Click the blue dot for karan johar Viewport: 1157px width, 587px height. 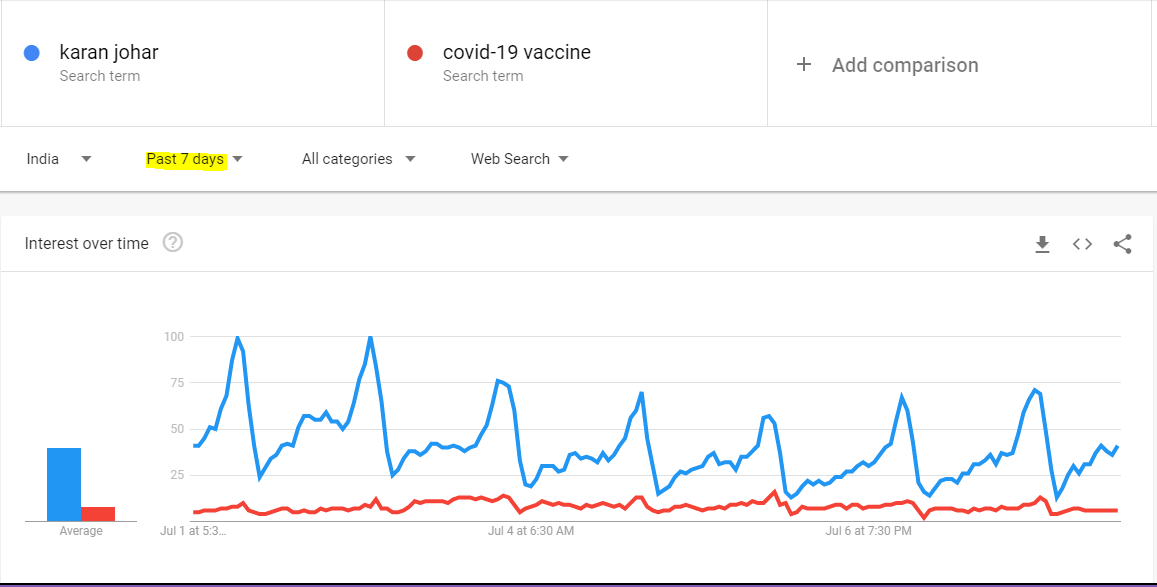31,53
